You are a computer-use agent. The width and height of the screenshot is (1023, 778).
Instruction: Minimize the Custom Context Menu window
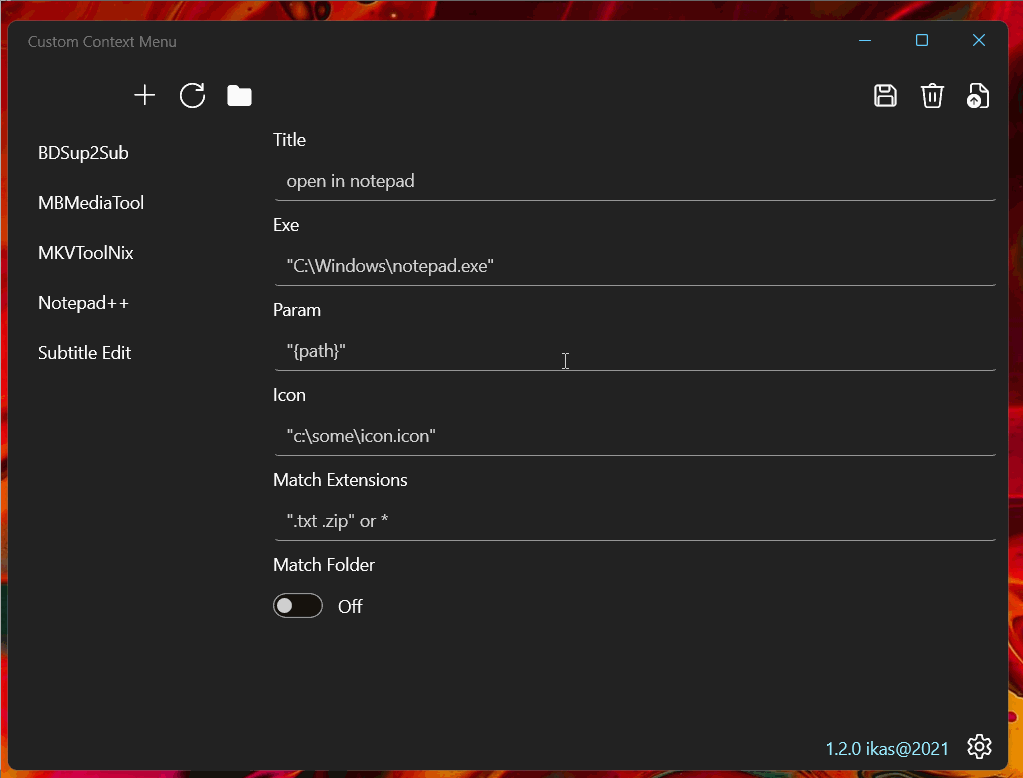pos(863,40)
